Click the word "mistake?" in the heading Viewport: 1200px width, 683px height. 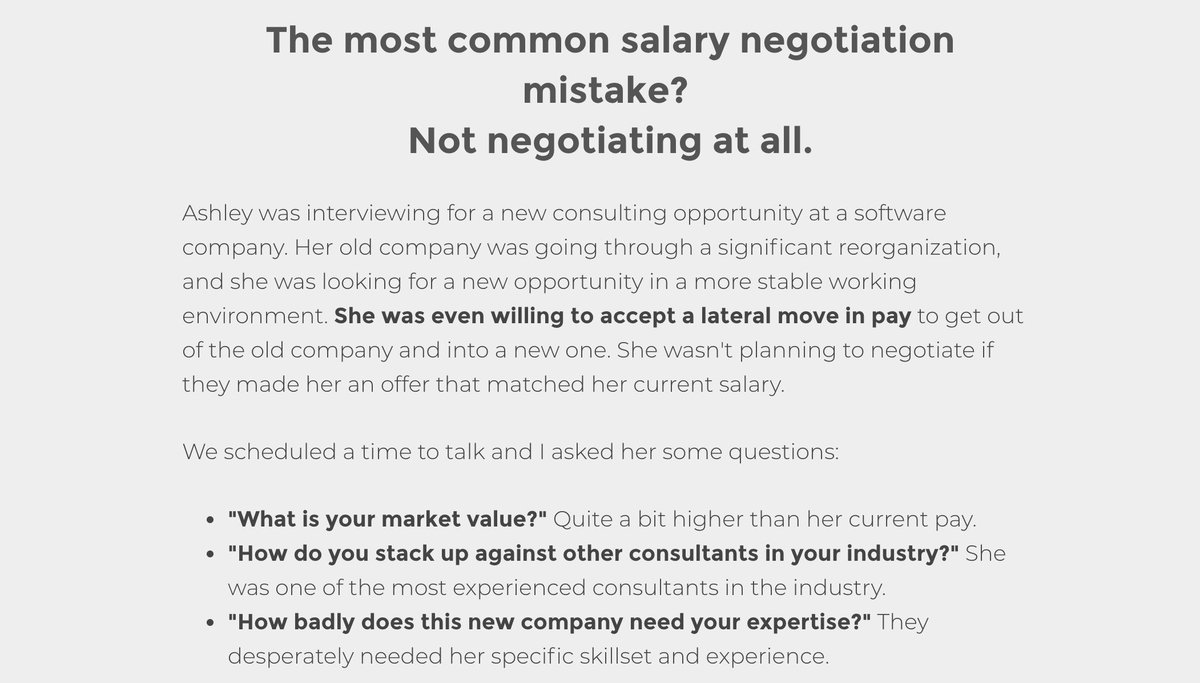(605, 92)
